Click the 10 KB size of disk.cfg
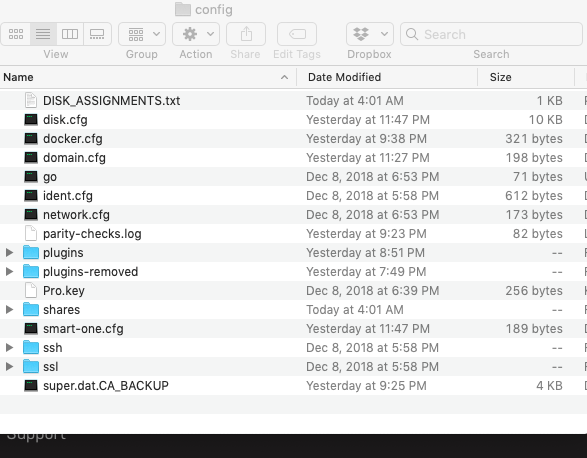This screenshot has width=587, height=458. [545, 120]
